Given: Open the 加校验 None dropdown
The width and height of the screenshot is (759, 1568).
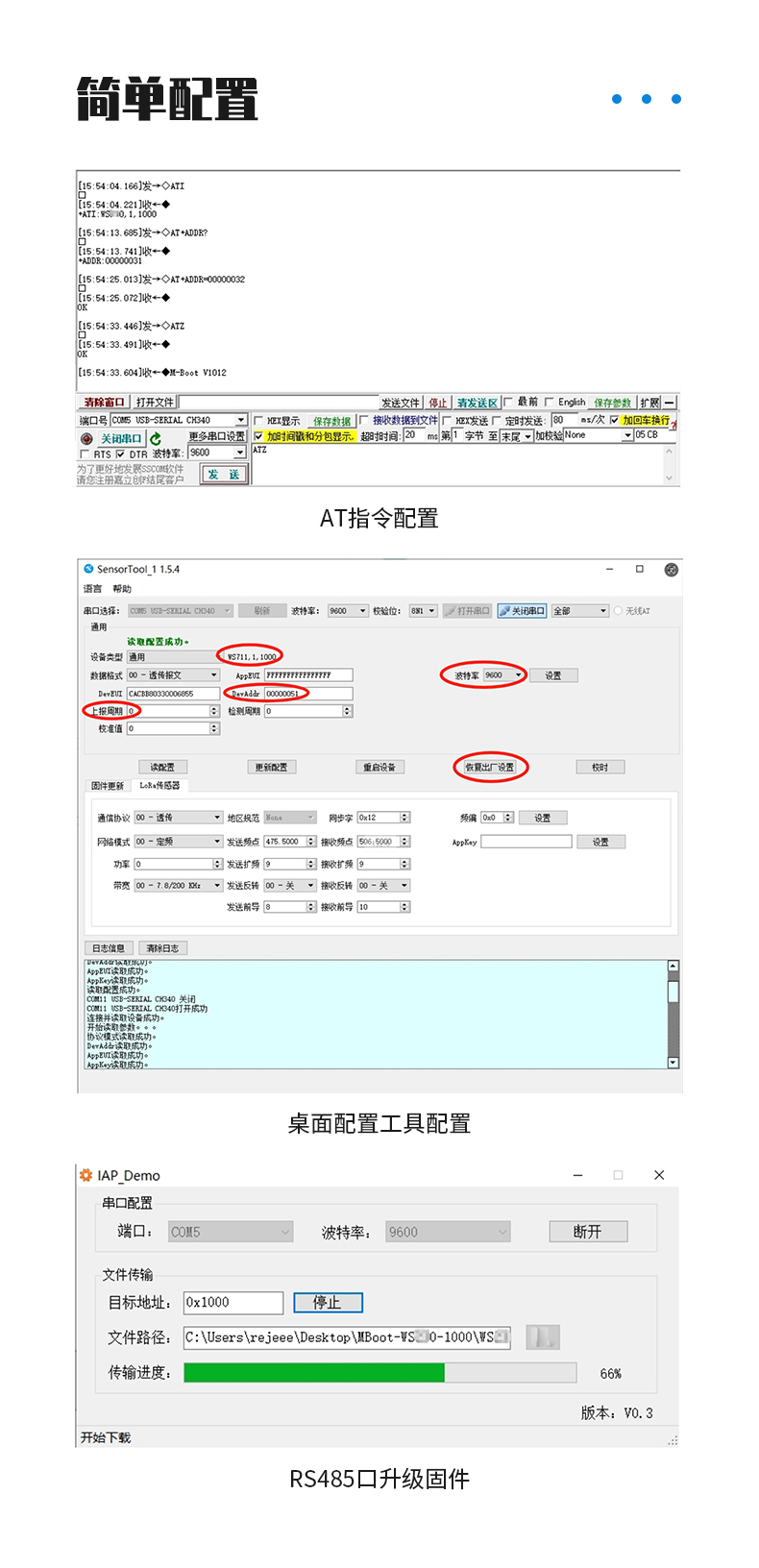Looking at the screenshot, I should click(x=598, y=435).
